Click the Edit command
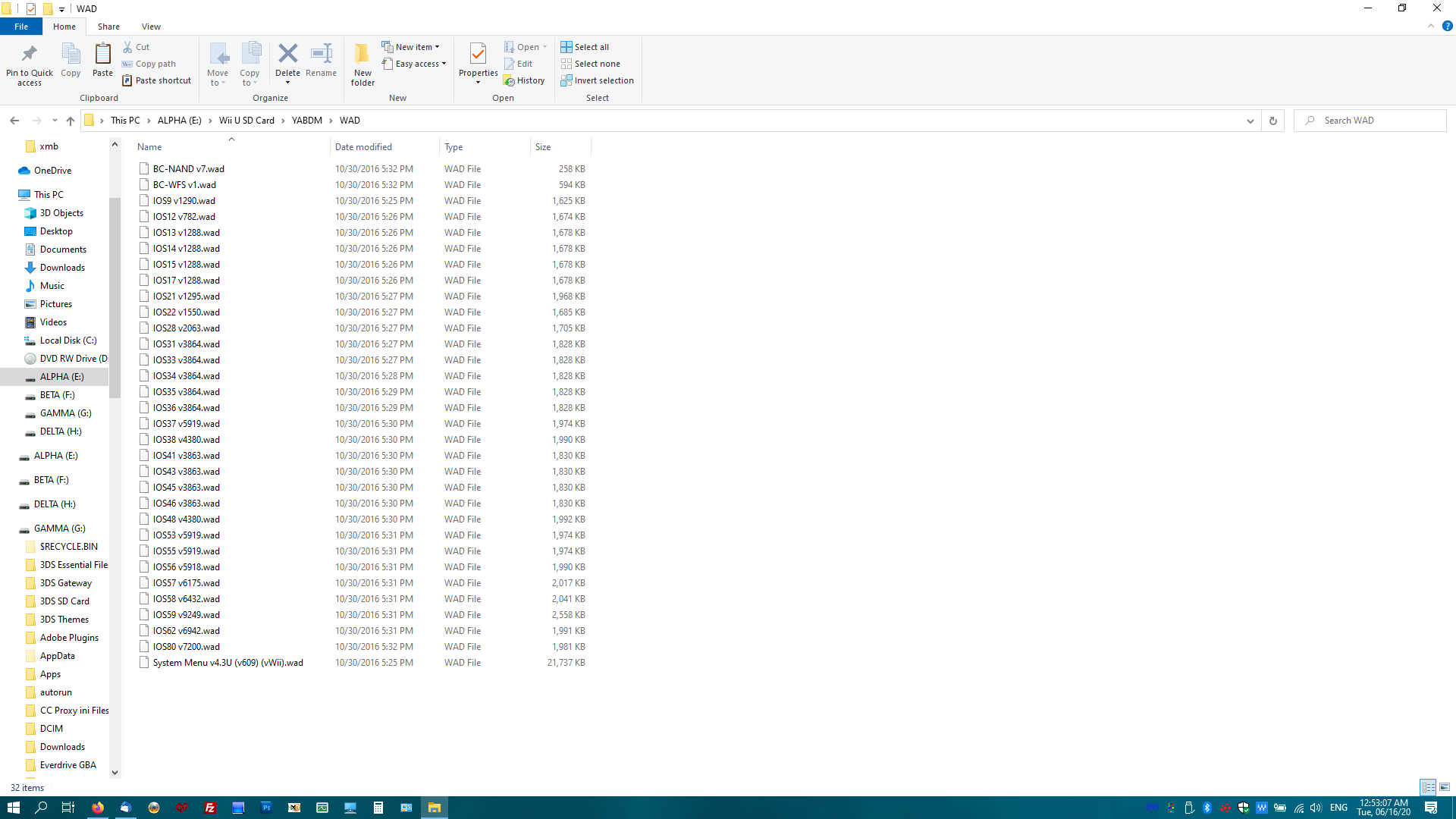 point(519,64)
